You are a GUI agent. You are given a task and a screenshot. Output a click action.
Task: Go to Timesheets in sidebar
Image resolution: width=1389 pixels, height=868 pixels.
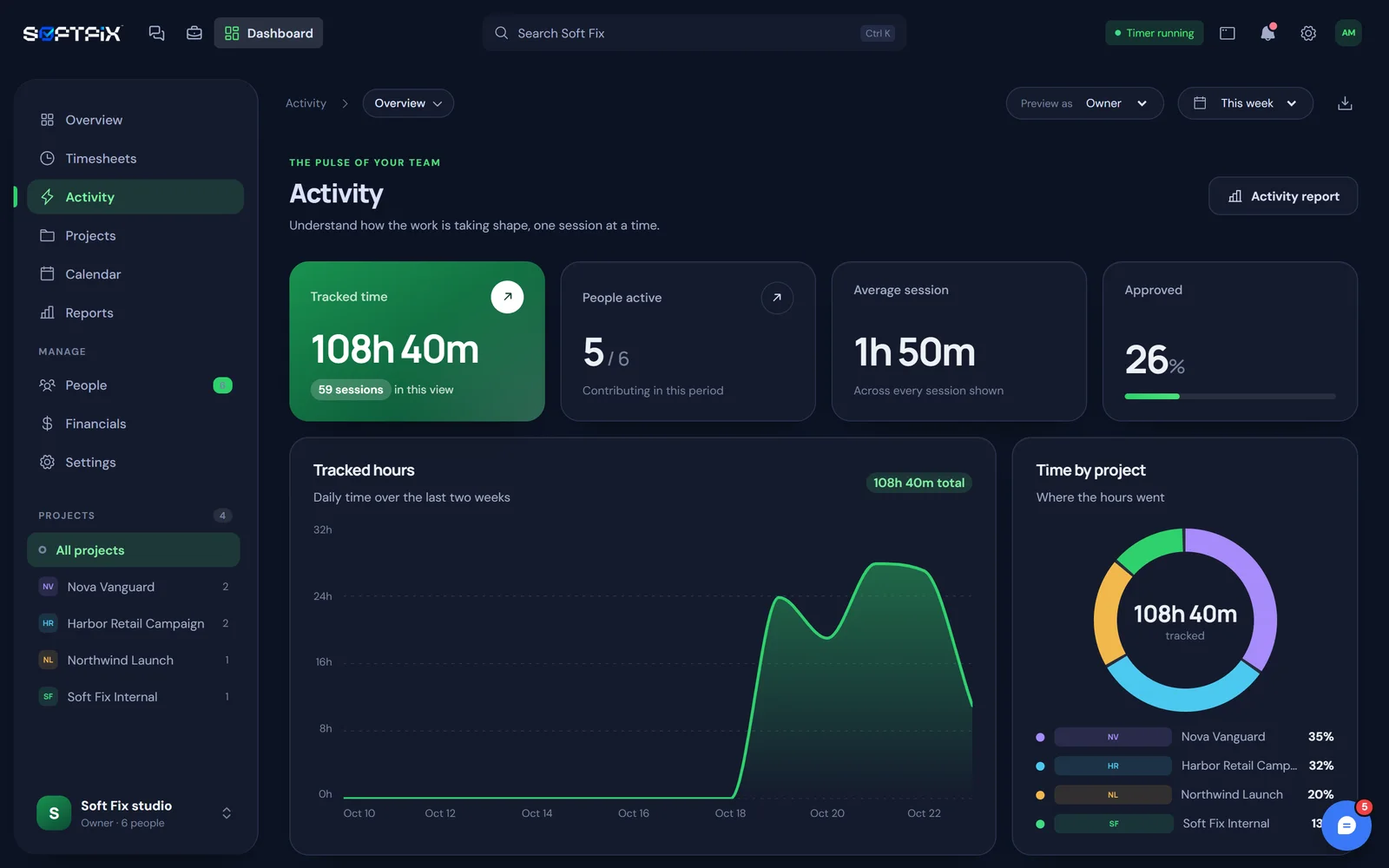click(135, 159)
